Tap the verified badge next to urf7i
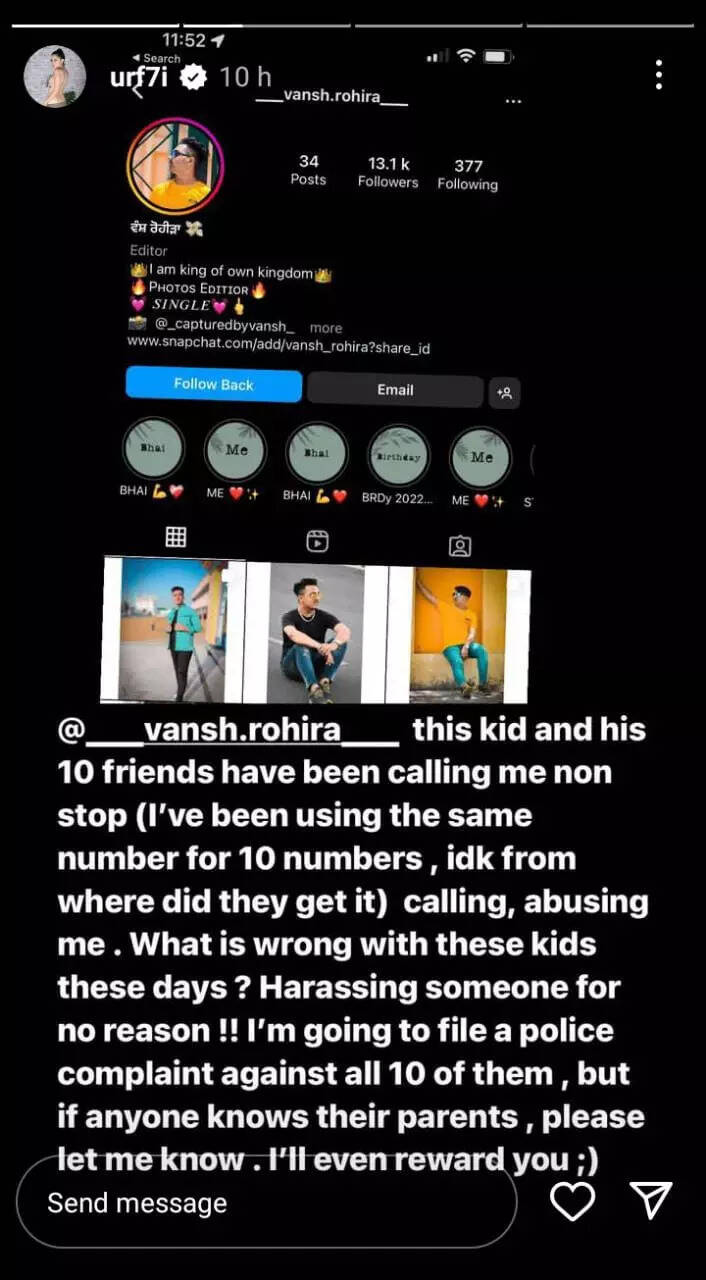 click(x=192, y=76)
